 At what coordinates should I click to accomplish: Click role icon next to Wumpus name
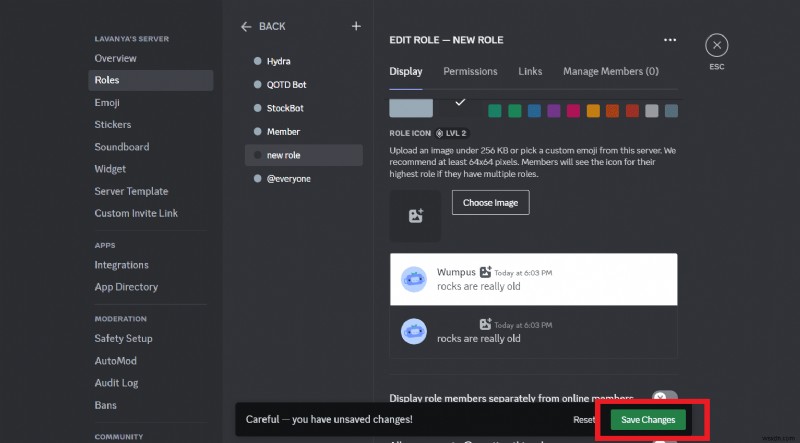485,272
